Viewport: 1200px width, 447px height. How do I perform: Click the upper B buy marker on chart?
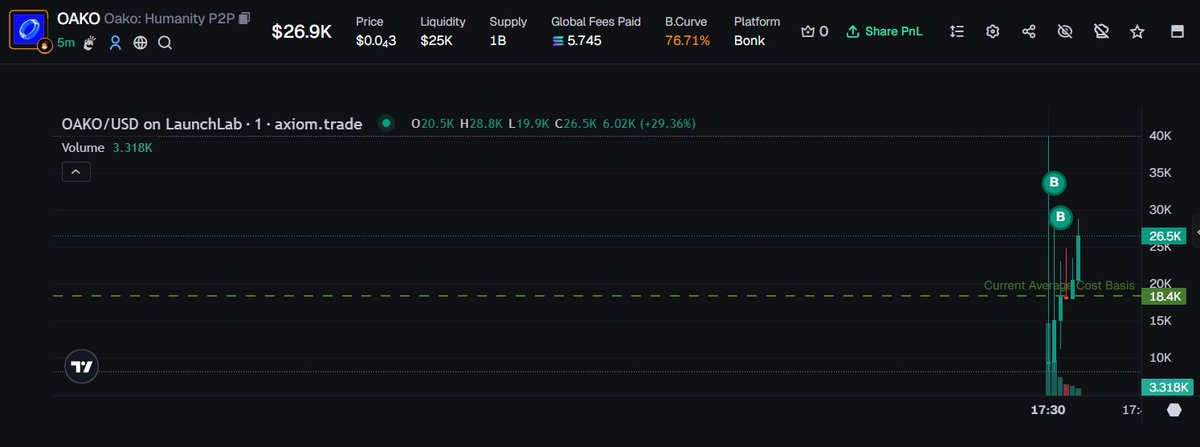[x=1053, y=183]
